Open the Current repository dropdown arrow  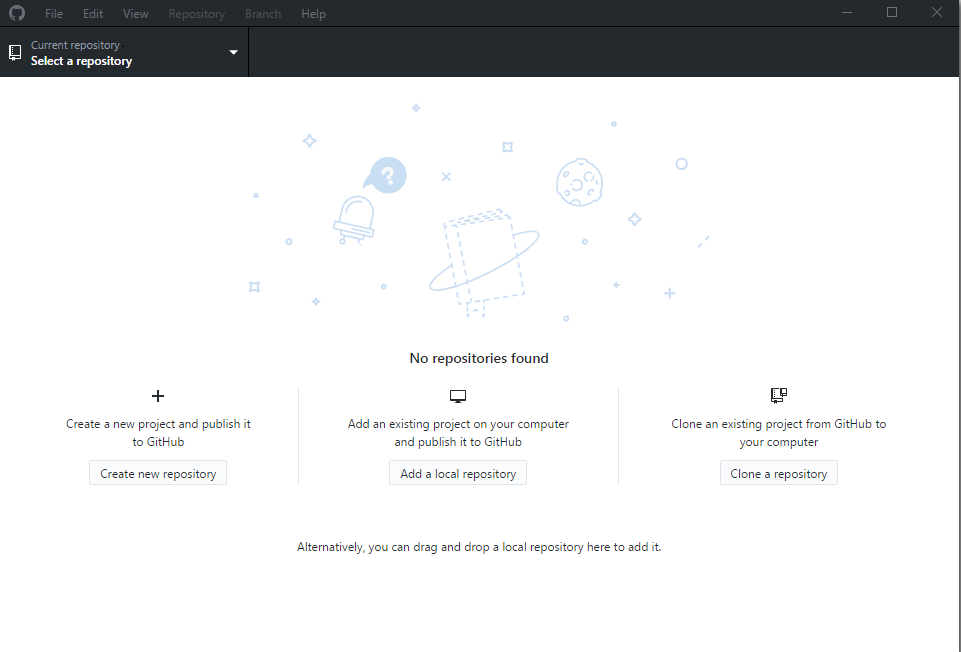pos(232,52)
